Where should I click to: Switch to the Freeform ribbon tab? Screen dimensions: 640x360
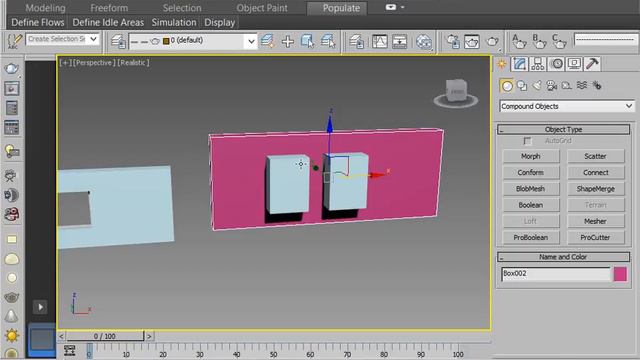109,8
